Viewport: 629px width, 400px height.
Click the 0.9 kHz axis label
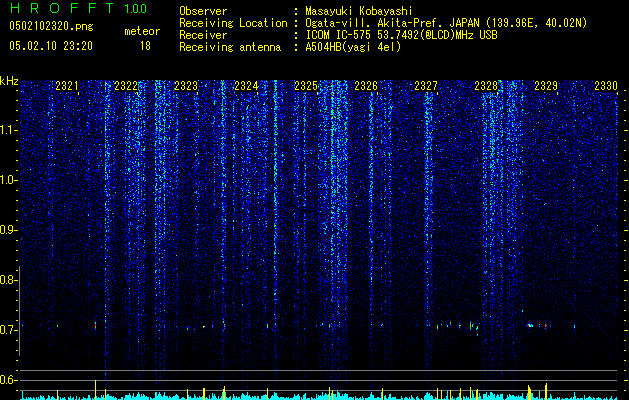pos(8,230)
